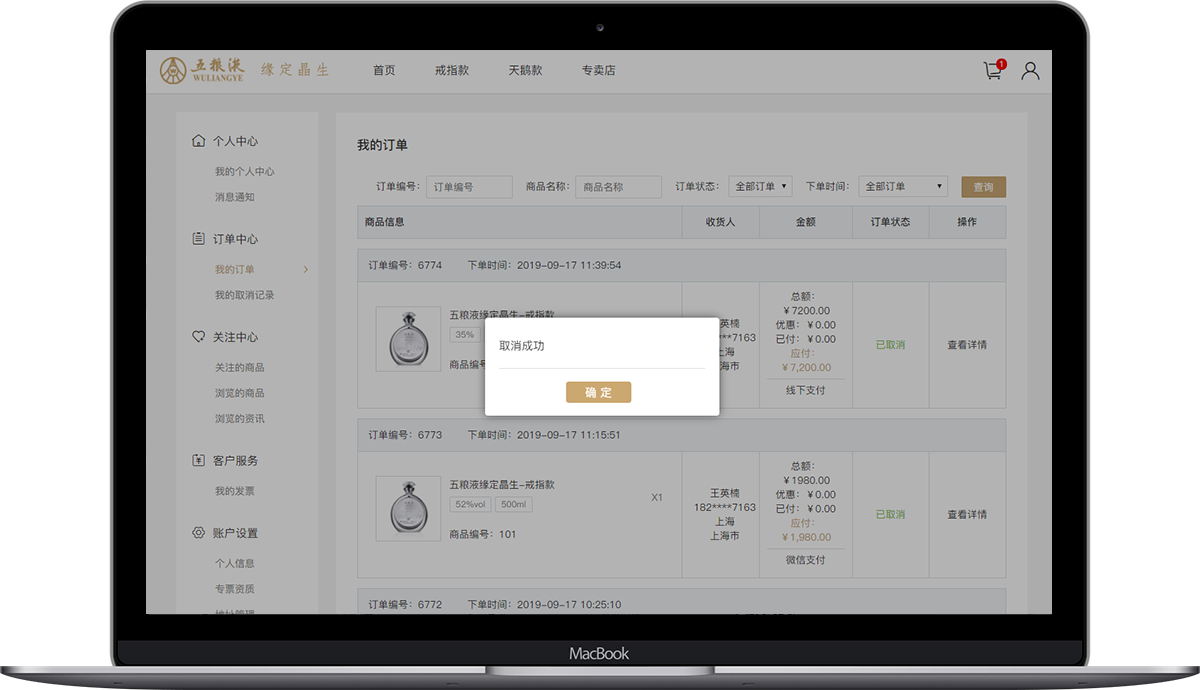Viewport: 1200px width, 690px height.
Task: Click 查看详情 for order 6773
Action: point(967,515)
